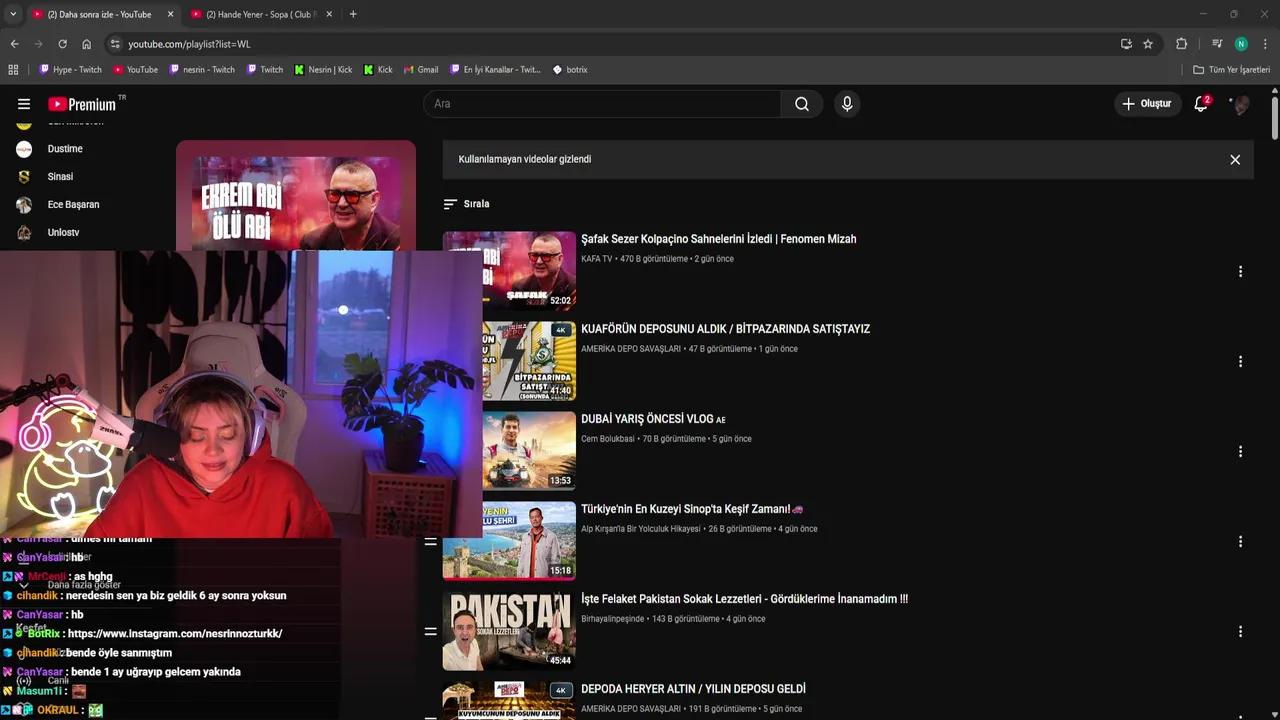Open Chrome profile N avatar
This screenshot has height=720, width=1280.
1241,44
